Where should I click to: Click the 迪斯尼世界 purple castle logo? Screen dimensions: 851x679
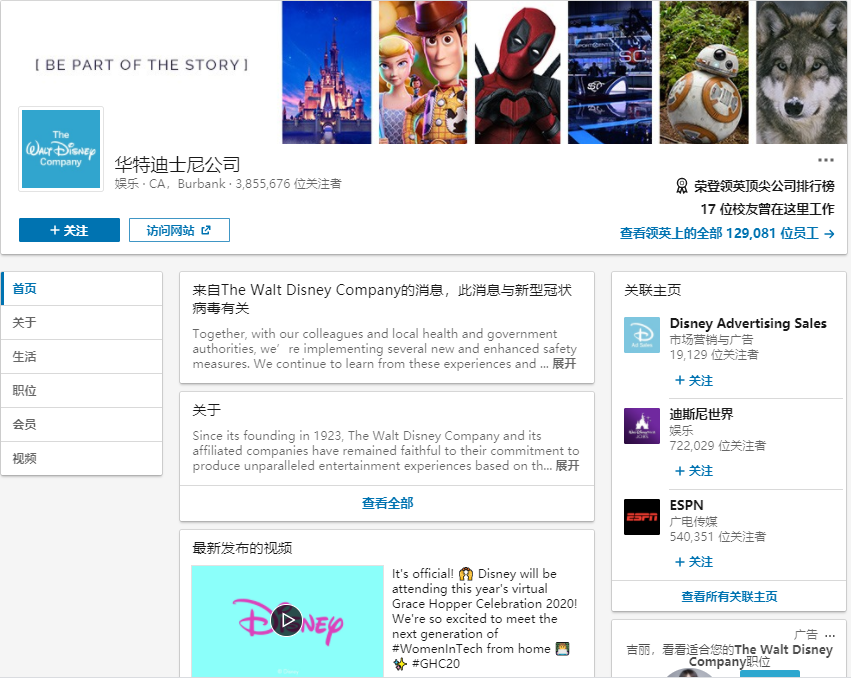[x=642, y=426]
